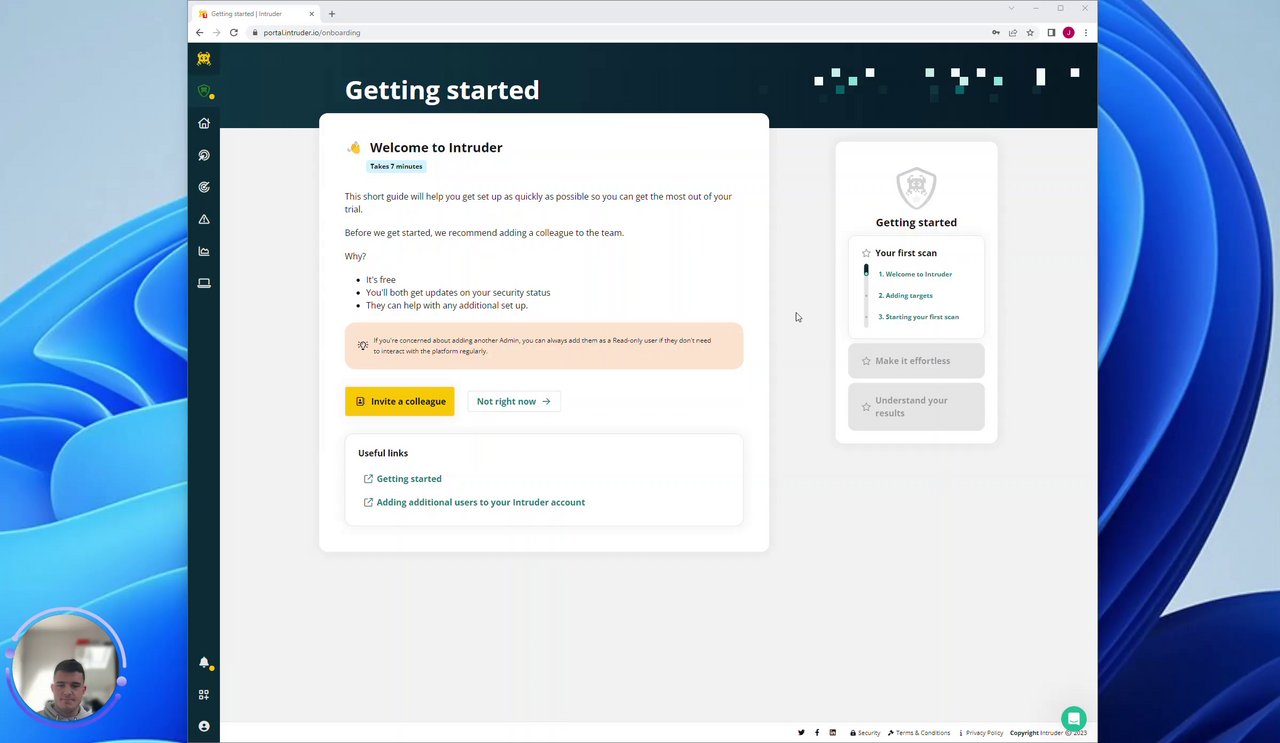Open the Chrome three-dot menu

[1086, 32]
